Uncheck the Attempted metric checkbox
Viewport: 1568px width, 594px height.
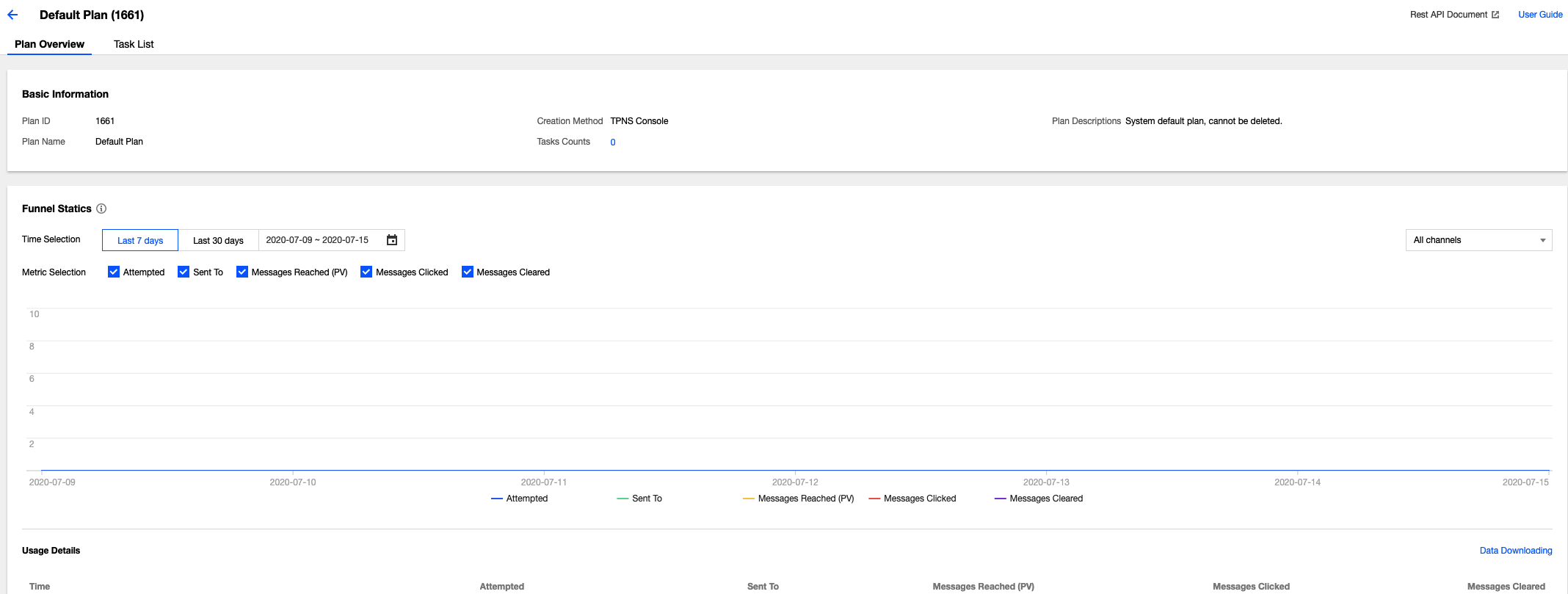pyautogui.click(x=114, y=272)
